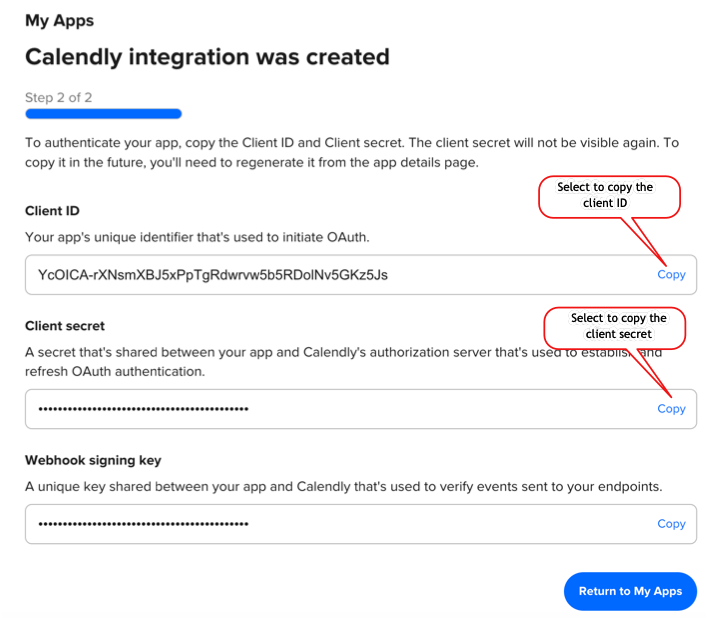Click Return to My Apps button
Screen dimensions: 706x618
click(630, 591)
